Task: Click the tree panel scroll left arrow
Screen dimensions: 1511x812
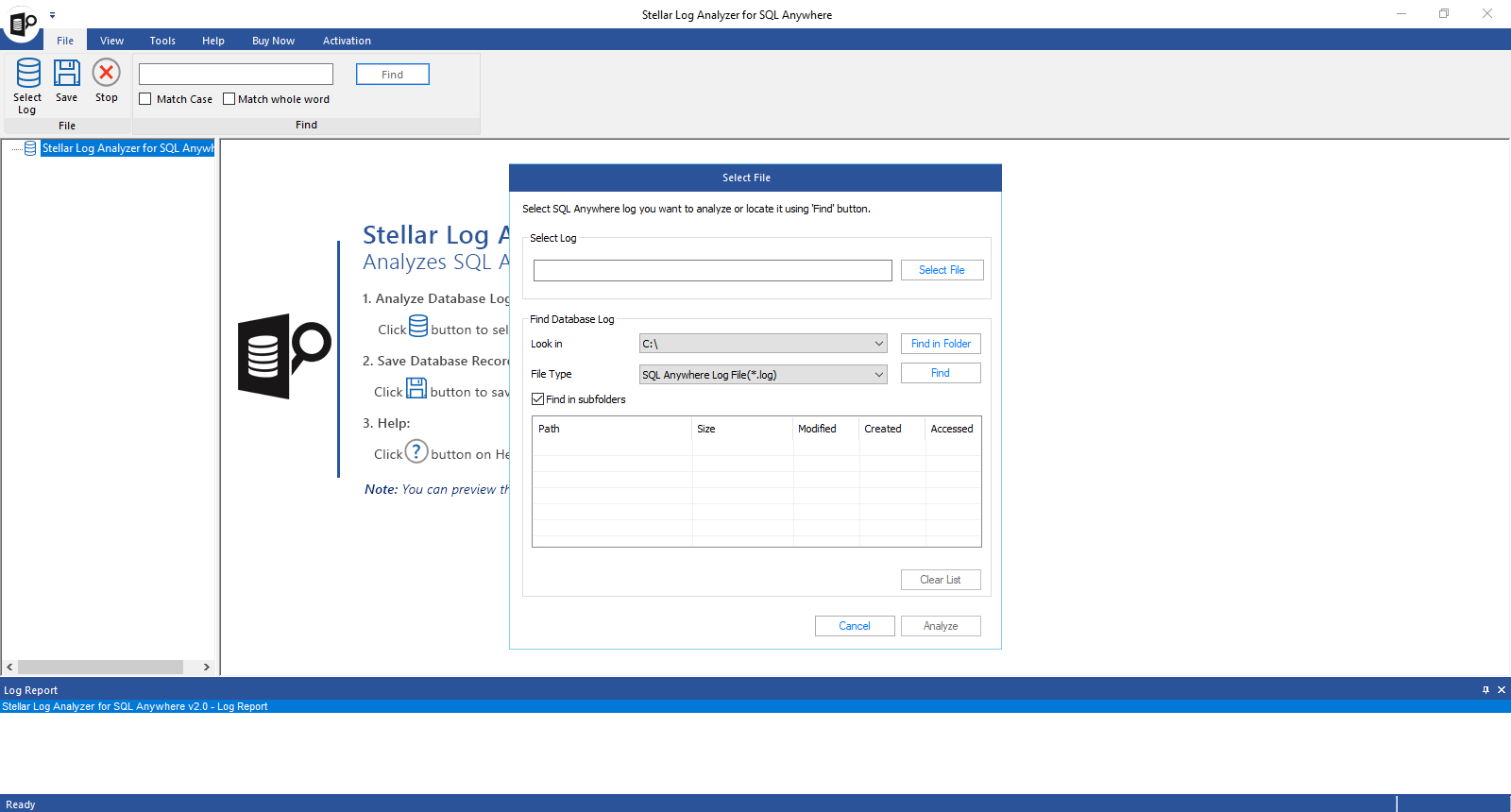Action: [10, 667]
